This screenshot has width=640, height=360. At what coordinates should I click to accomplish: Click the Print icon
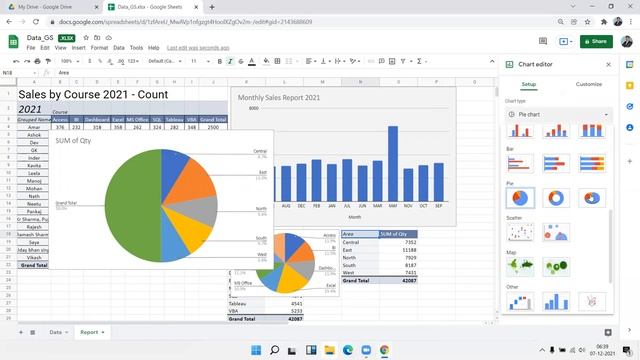point(38,61)
